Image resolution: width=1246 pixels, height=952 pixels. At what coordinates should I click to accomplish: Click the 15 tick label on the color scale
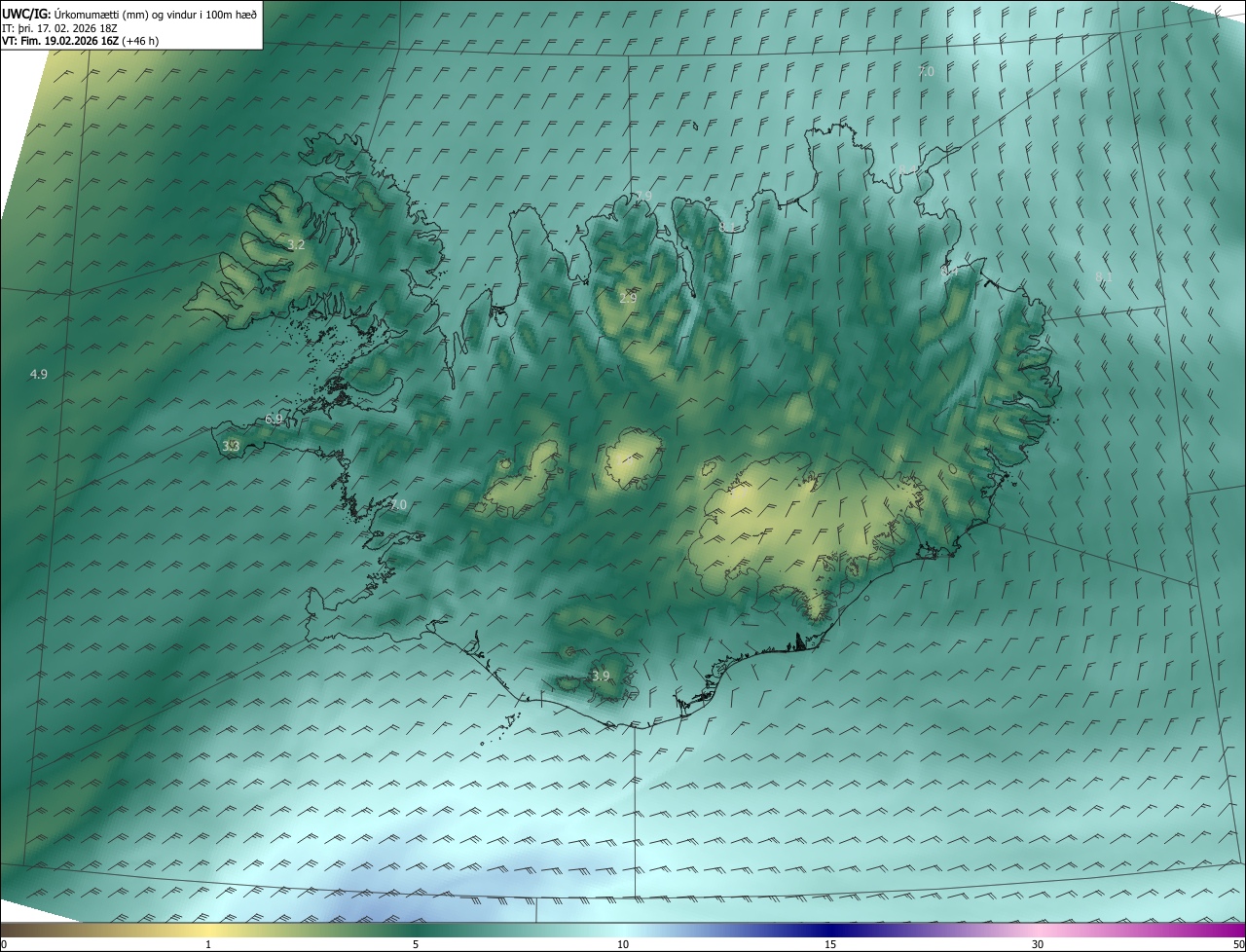tap(830, 945)
